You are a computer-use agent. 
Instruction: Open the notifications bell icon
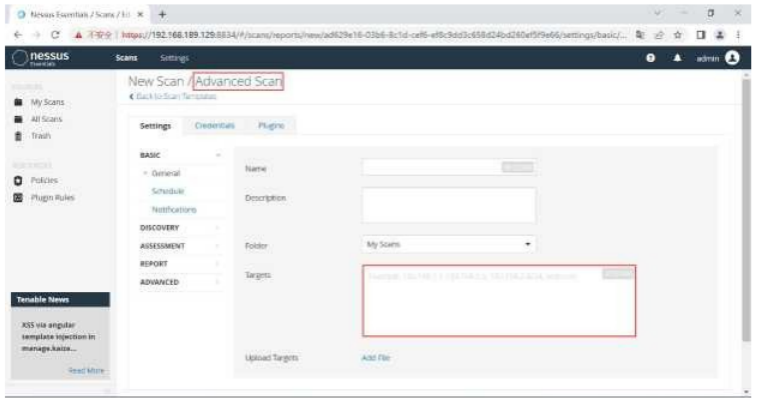coord(677,58)
